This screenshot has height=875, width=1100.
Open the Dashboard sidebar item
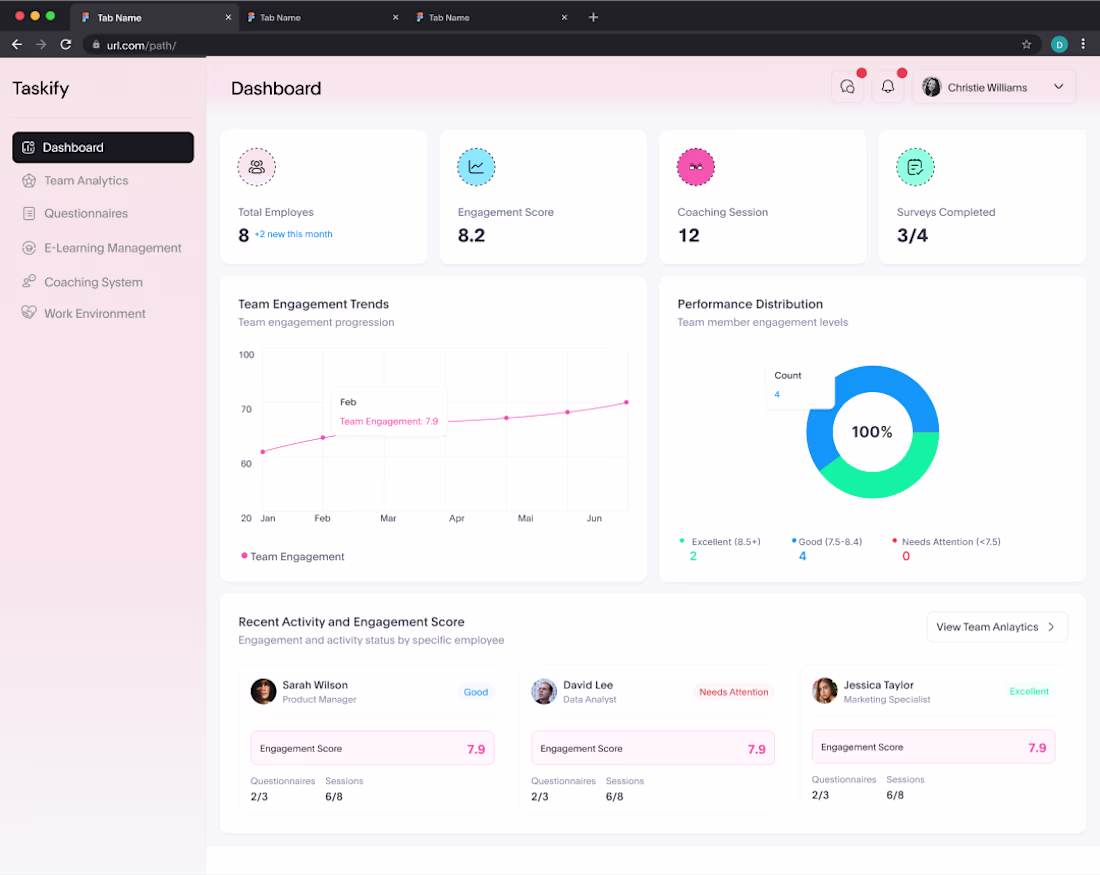(x=102, y=147)
